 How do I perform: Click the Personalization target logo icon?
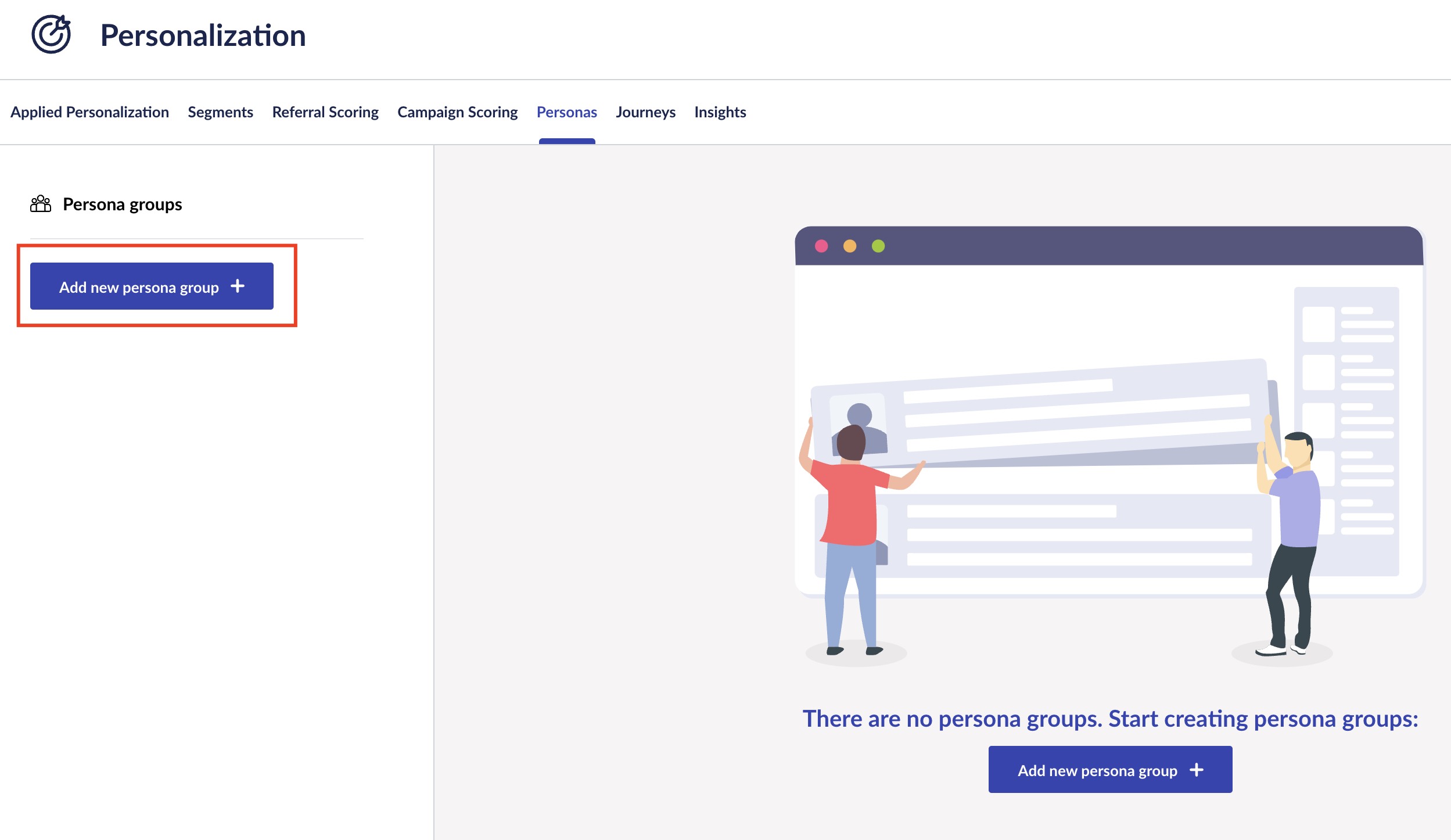51,34
